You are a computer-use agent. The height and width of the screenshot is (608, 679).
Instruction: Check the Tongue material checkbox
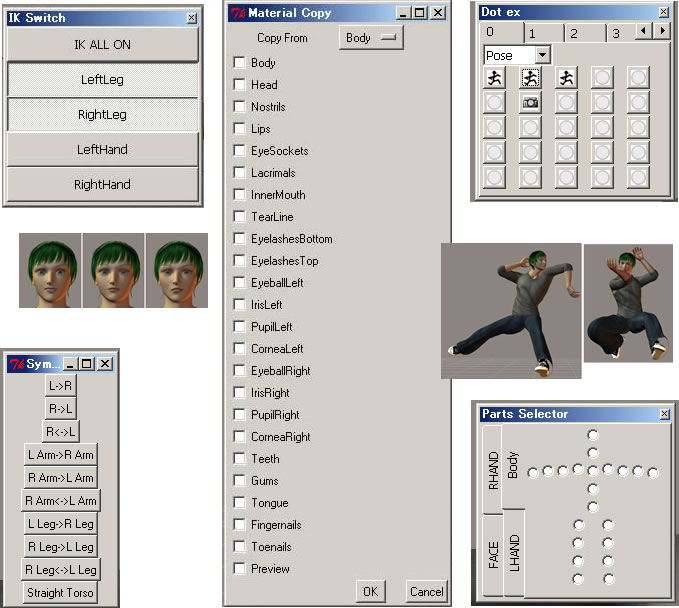(x=239, y=502)
